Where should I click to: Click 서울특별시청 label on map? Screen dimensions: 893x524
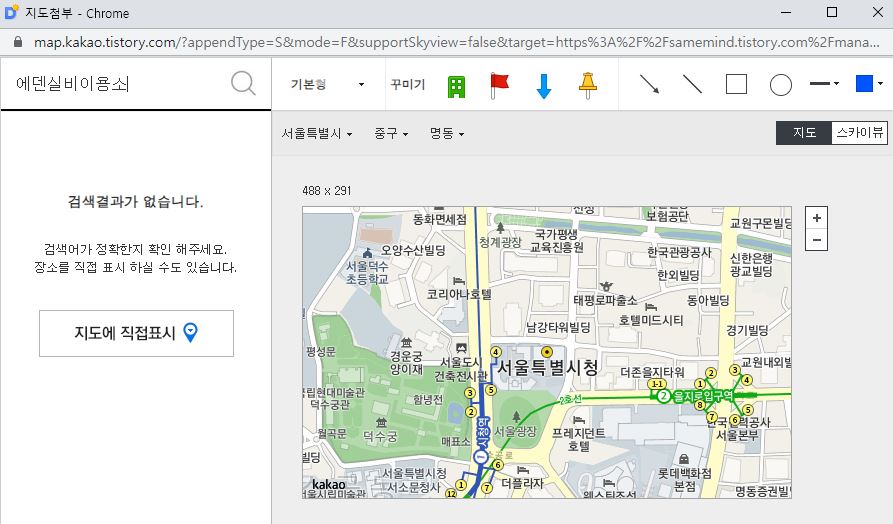(x=547, y=367)
